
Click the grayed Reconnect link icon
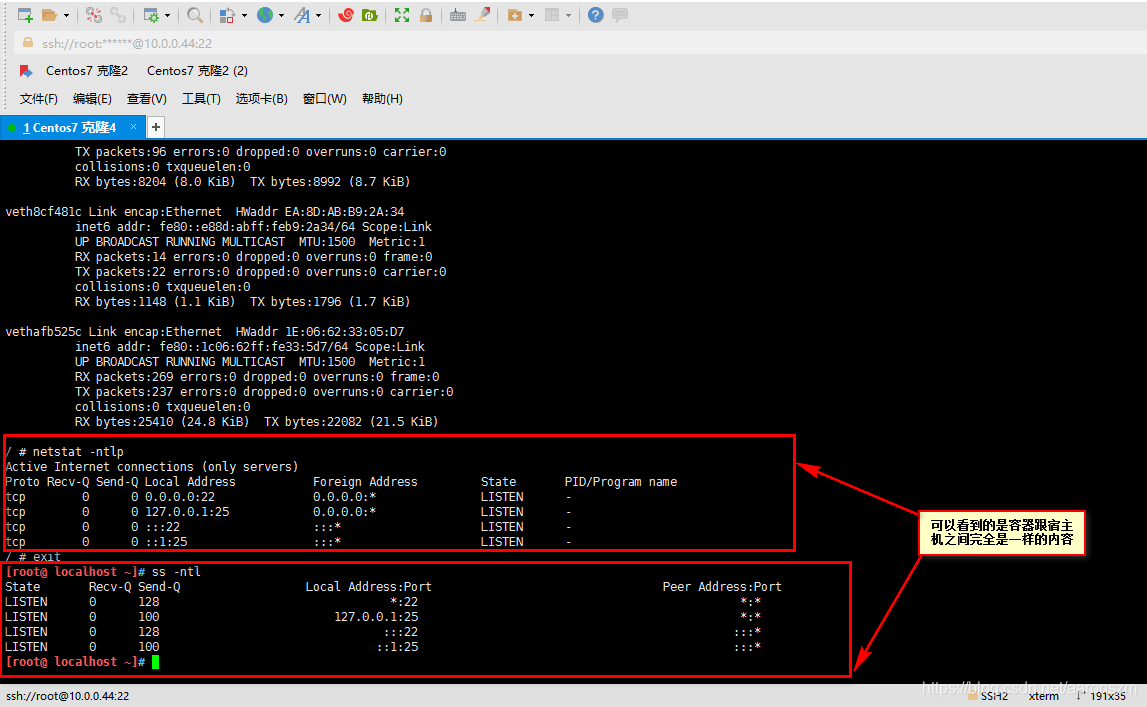click(118, 15)
